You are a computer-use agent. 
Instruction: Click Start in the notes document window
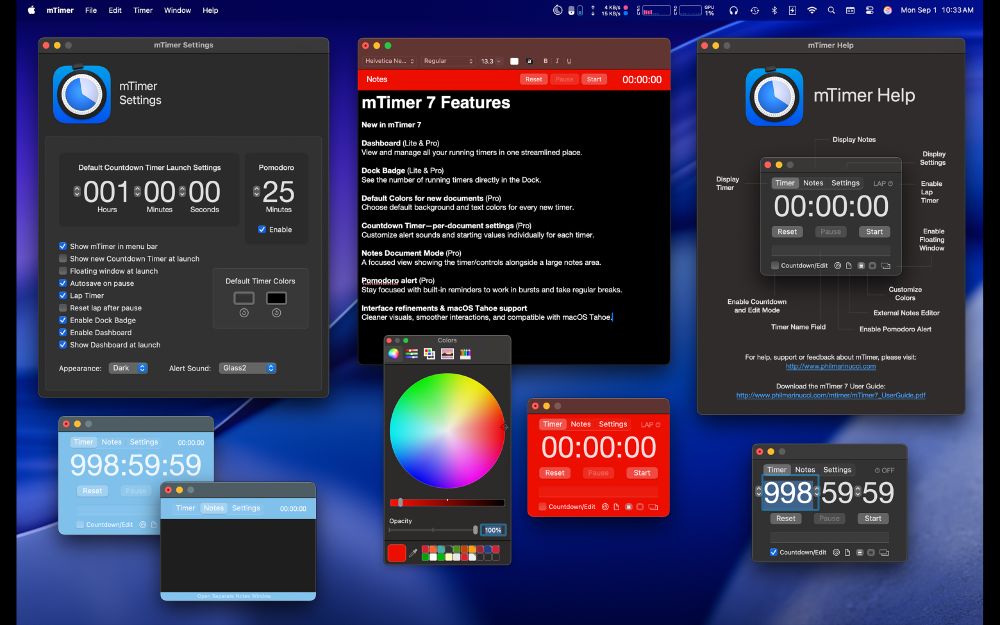tap(594, 80)
